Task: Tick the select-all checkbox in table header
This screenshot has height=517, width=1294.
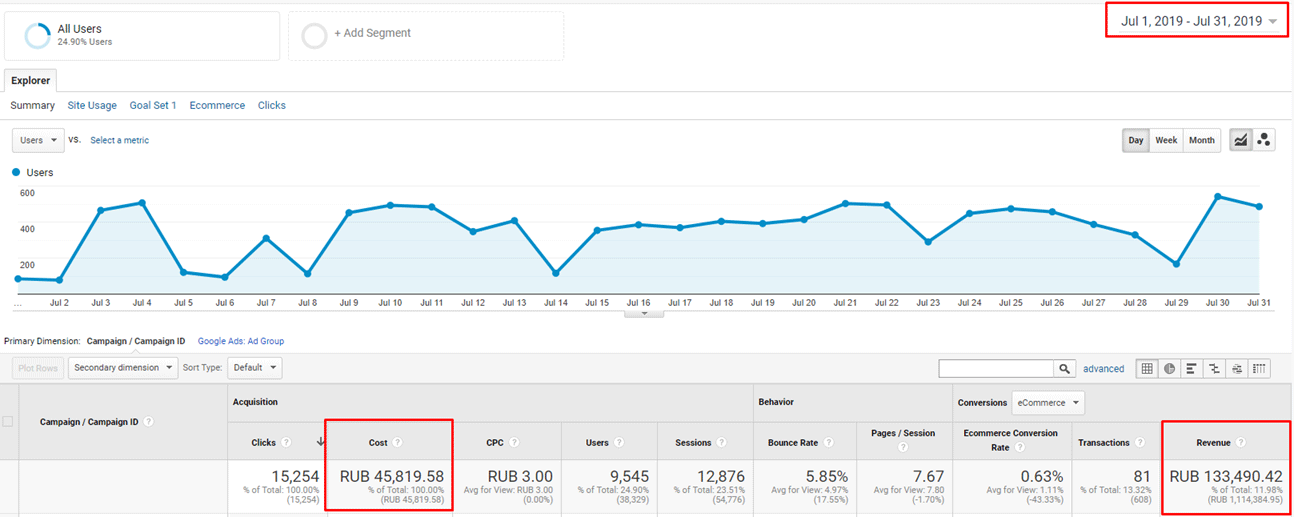Action: click(x=8, y=422)
